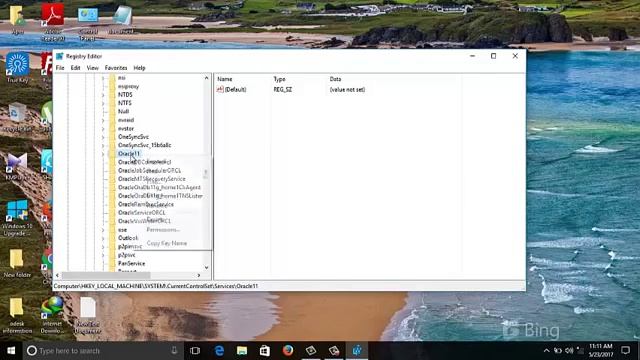Select the OracleJobSchedulerORCL key
This screenshot has width=640, height=360.
[x=149, y=171]
